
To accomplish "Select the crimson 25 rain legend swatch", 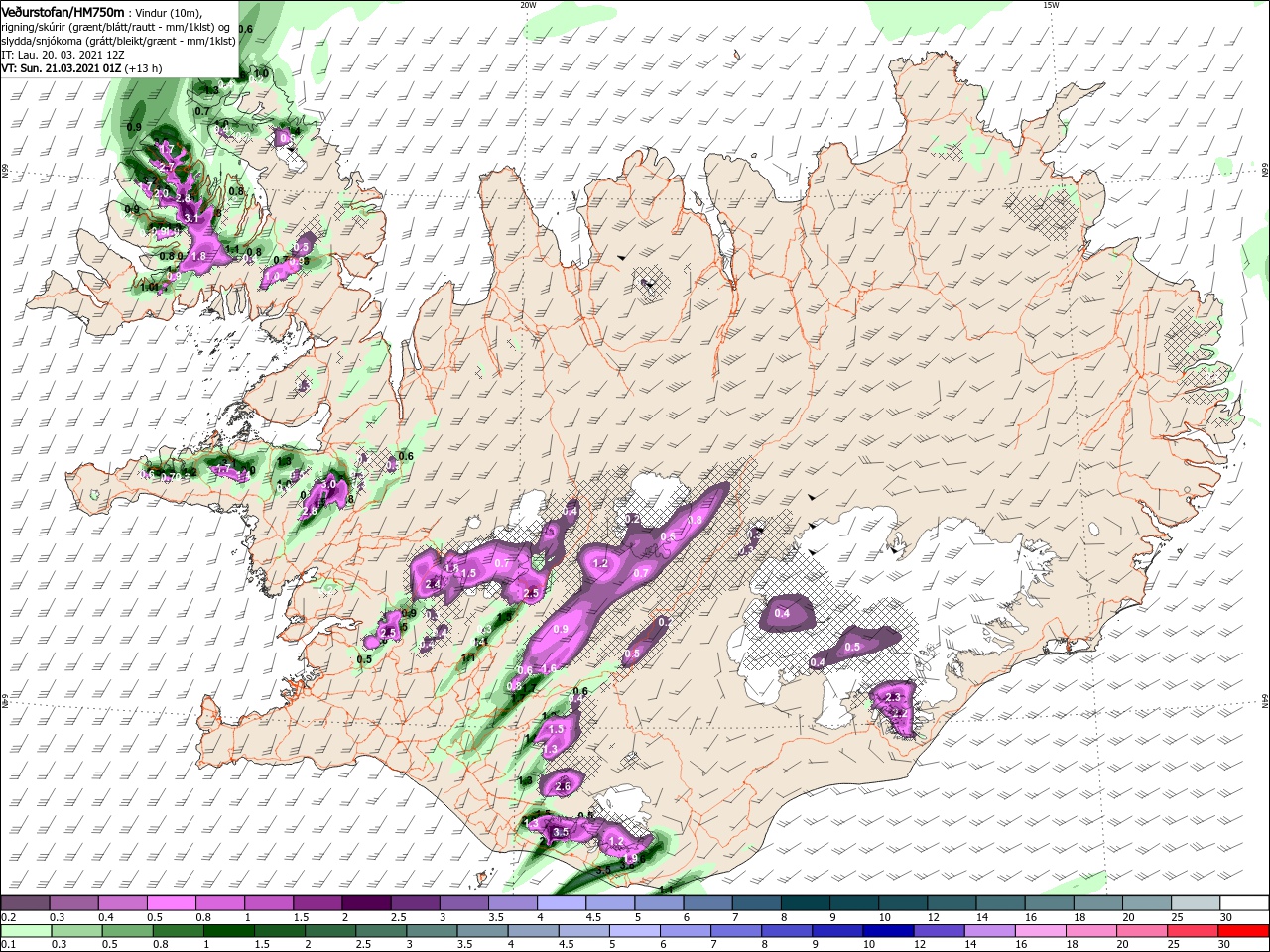I will [1194, 931].
